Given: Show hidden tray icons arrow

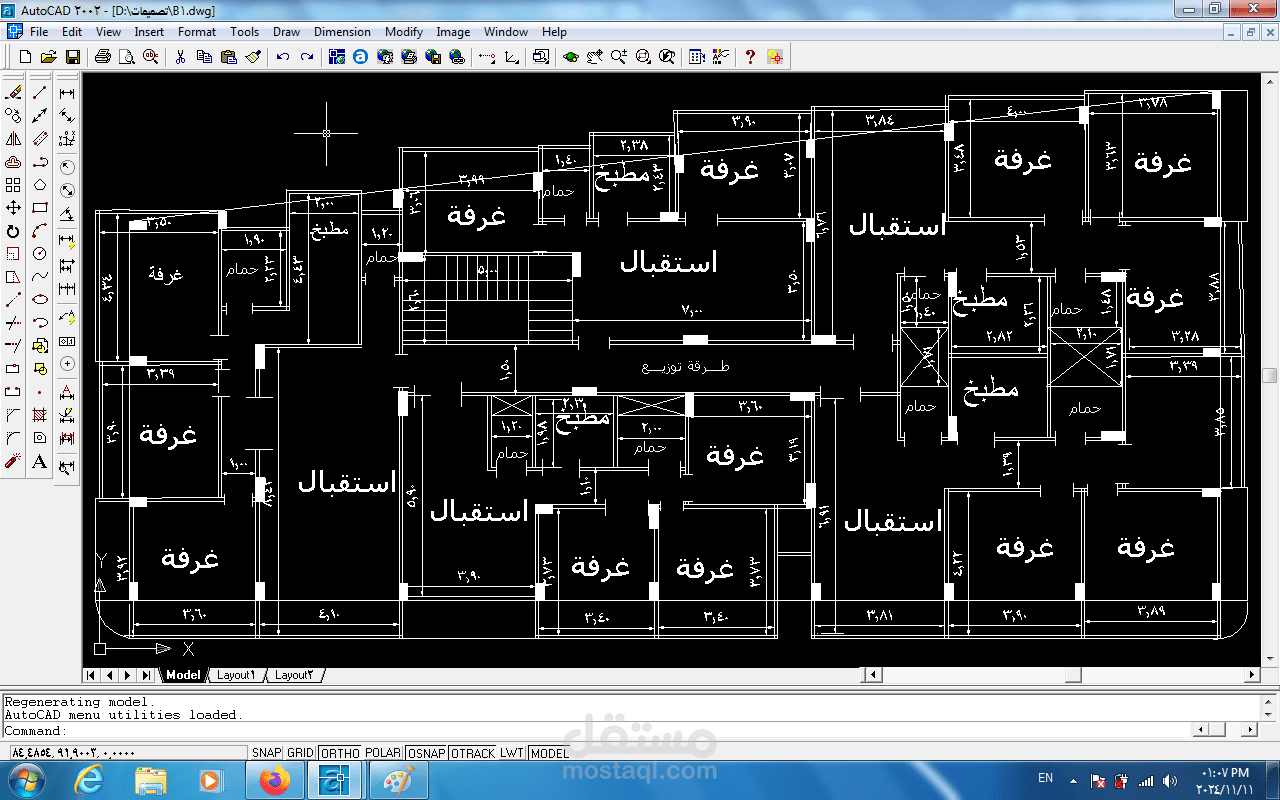Looking at the screenshot, I should pyautogui.click(x=1073, y=780).
